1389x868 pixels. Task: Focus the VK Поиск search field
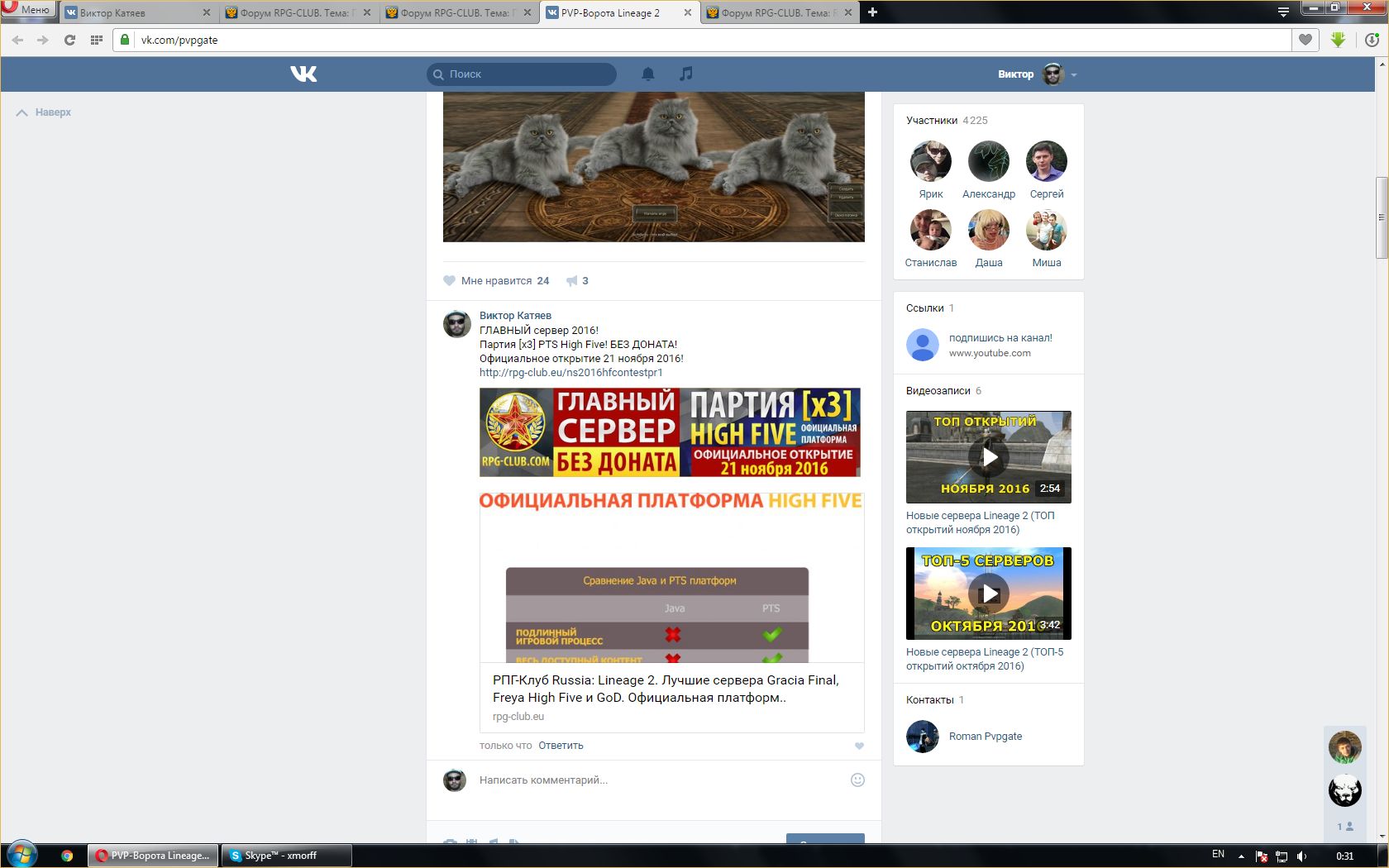point(522,74)
